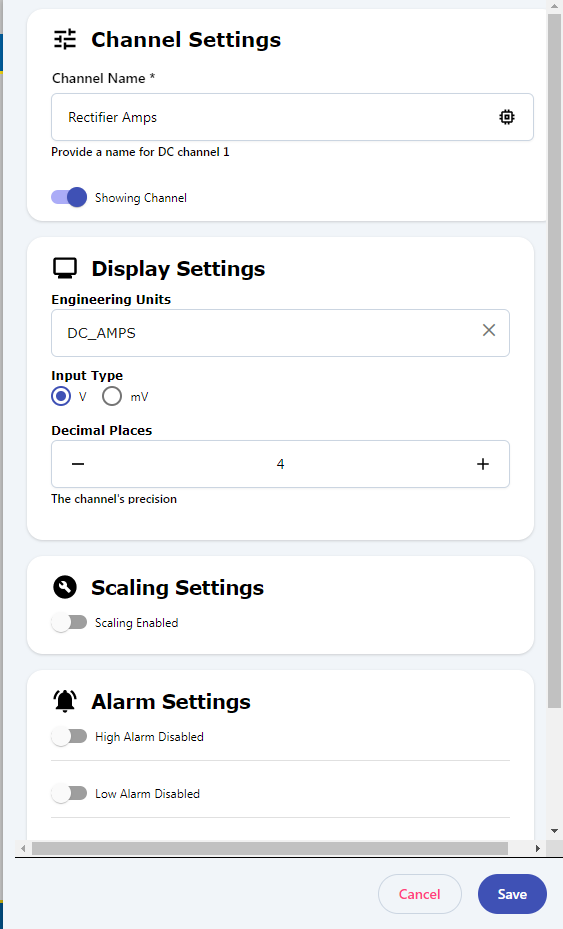Click the Display Settings monitor icon
The height and width of the screenshot is (929, 563).
pos(65,268)
